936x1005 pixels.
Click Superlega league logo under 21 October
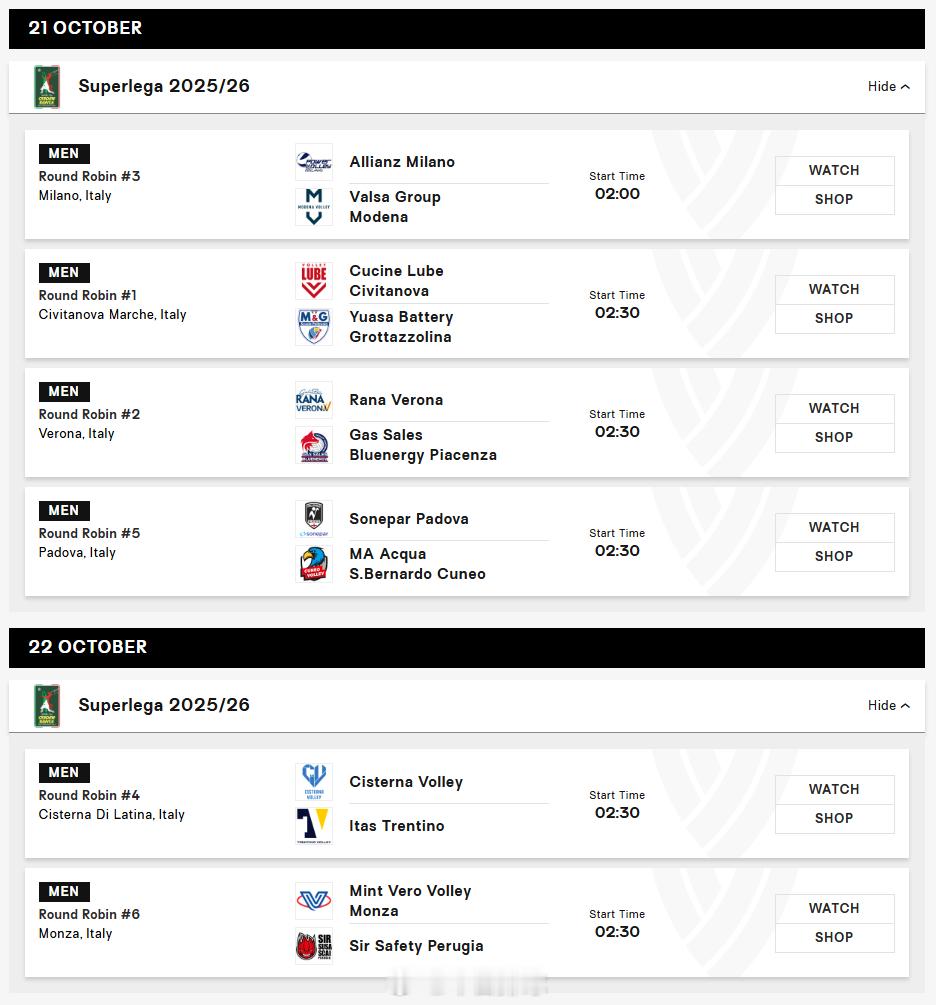[47, 87]
